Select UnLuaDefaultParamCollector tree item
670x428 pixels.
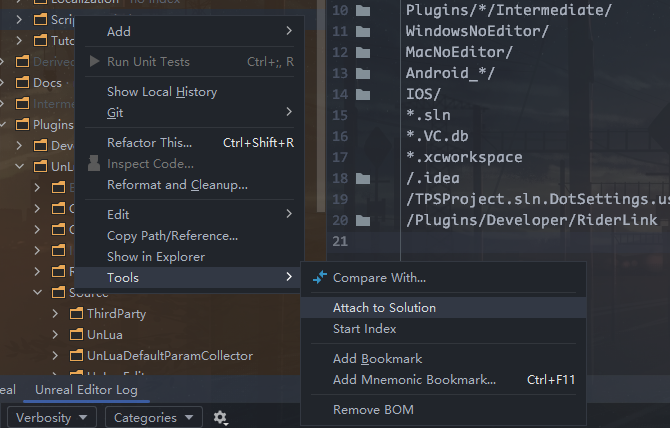(x=170, y=356)
